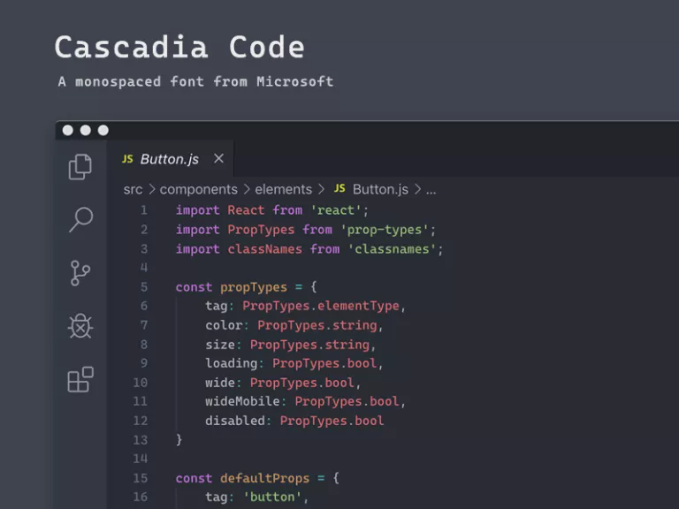The image size is (679, 509).
Task: Click the size property on line 8
Action: click(x=220, y=345)
